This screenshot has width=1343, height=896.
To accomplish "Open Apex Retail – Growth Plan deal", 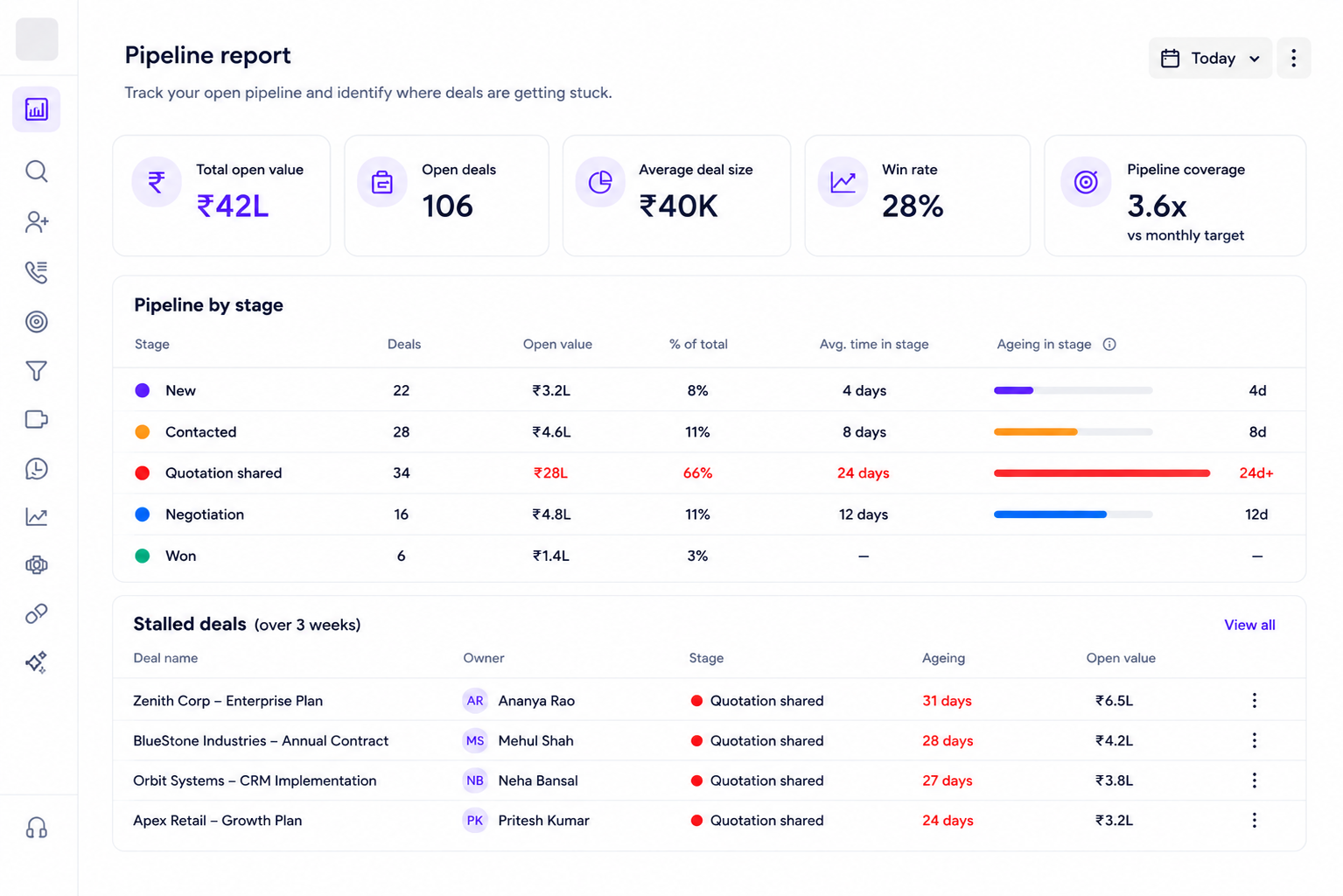I will tap(217, 821).
